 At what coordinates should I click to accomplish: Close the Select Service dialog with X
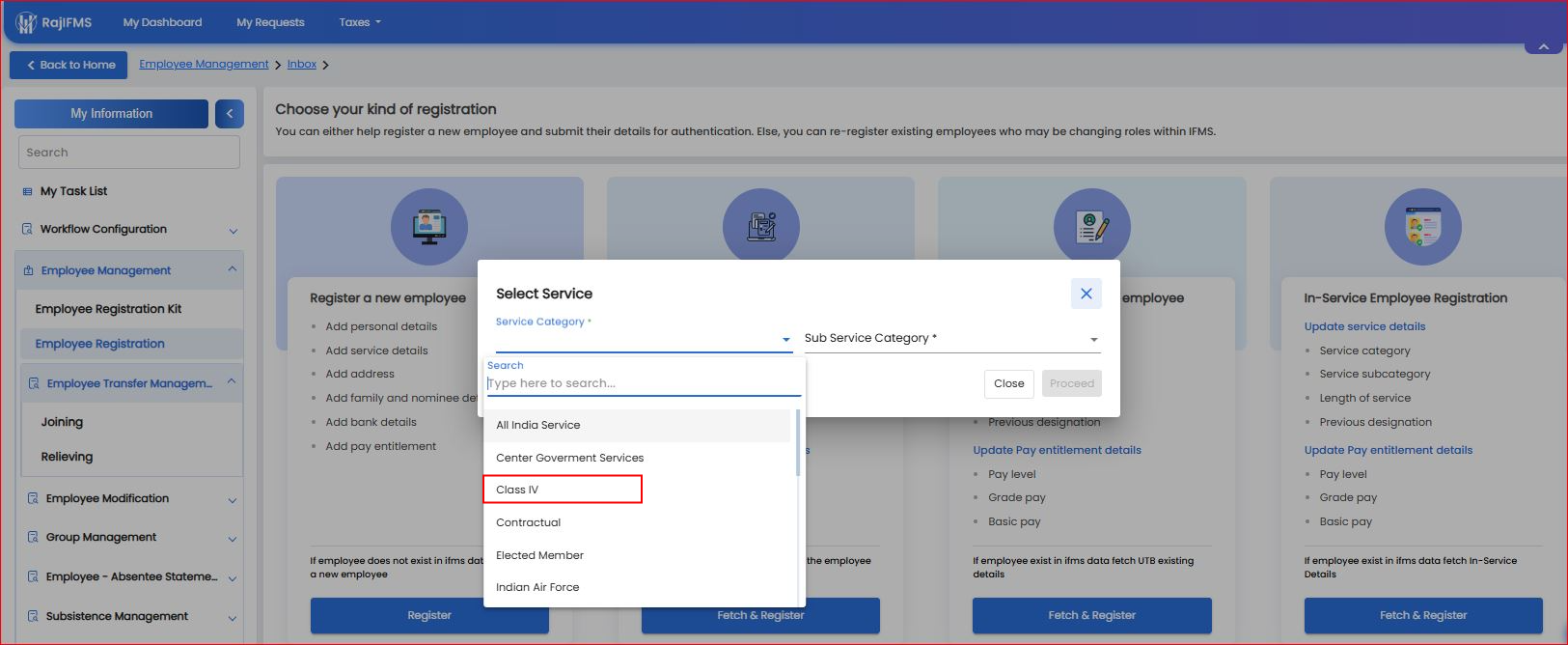[x=1087, y=294]
